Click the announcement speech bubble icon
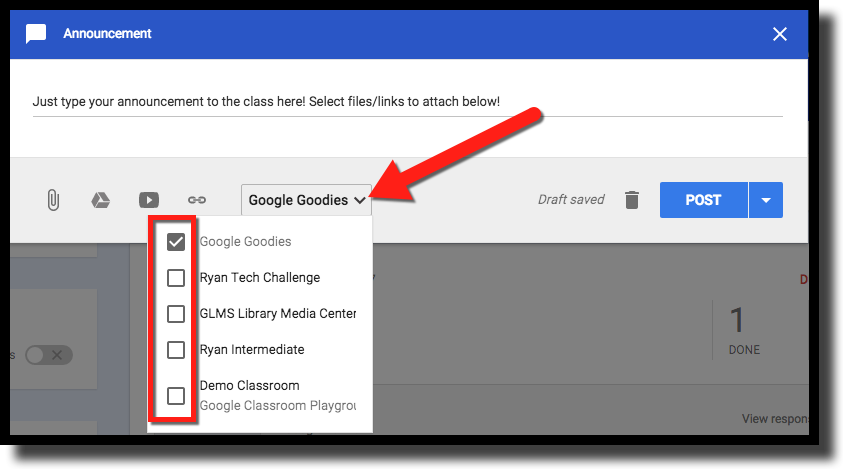This screenshot has height=469, width=843. pos(36,34)
